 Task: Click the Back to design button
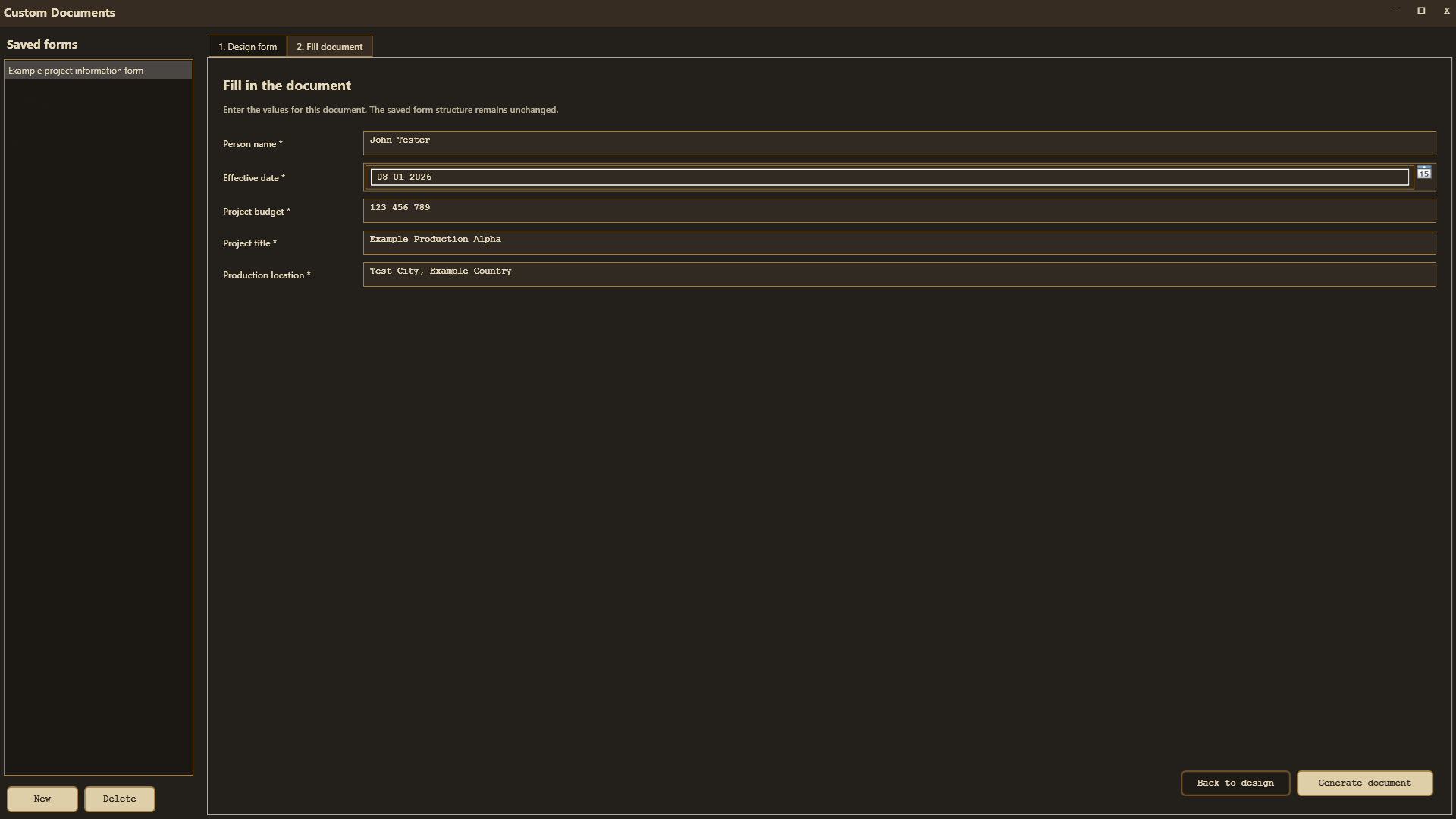point(1235,783)
